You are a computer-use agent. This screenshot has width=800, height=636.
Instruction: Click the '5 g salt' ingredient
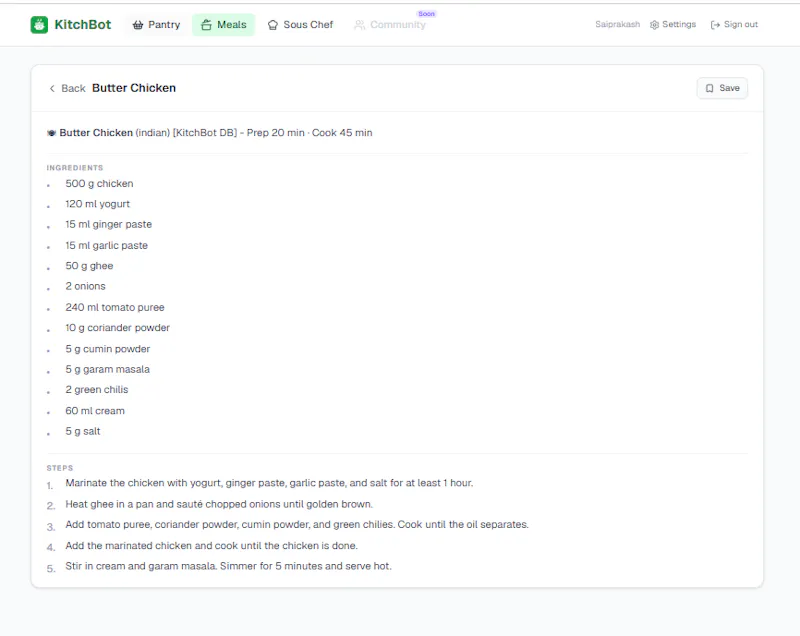(83, 431)
